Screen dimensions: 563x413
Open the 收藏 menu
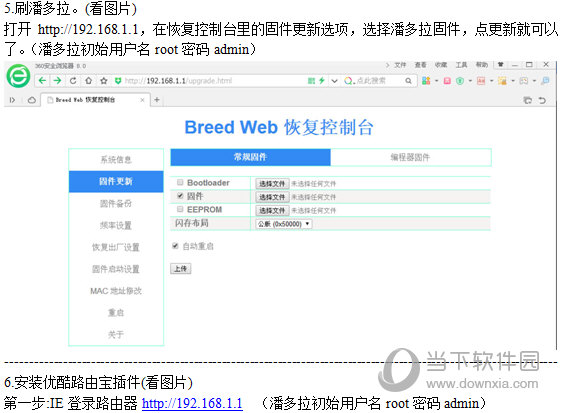[441, 65]
